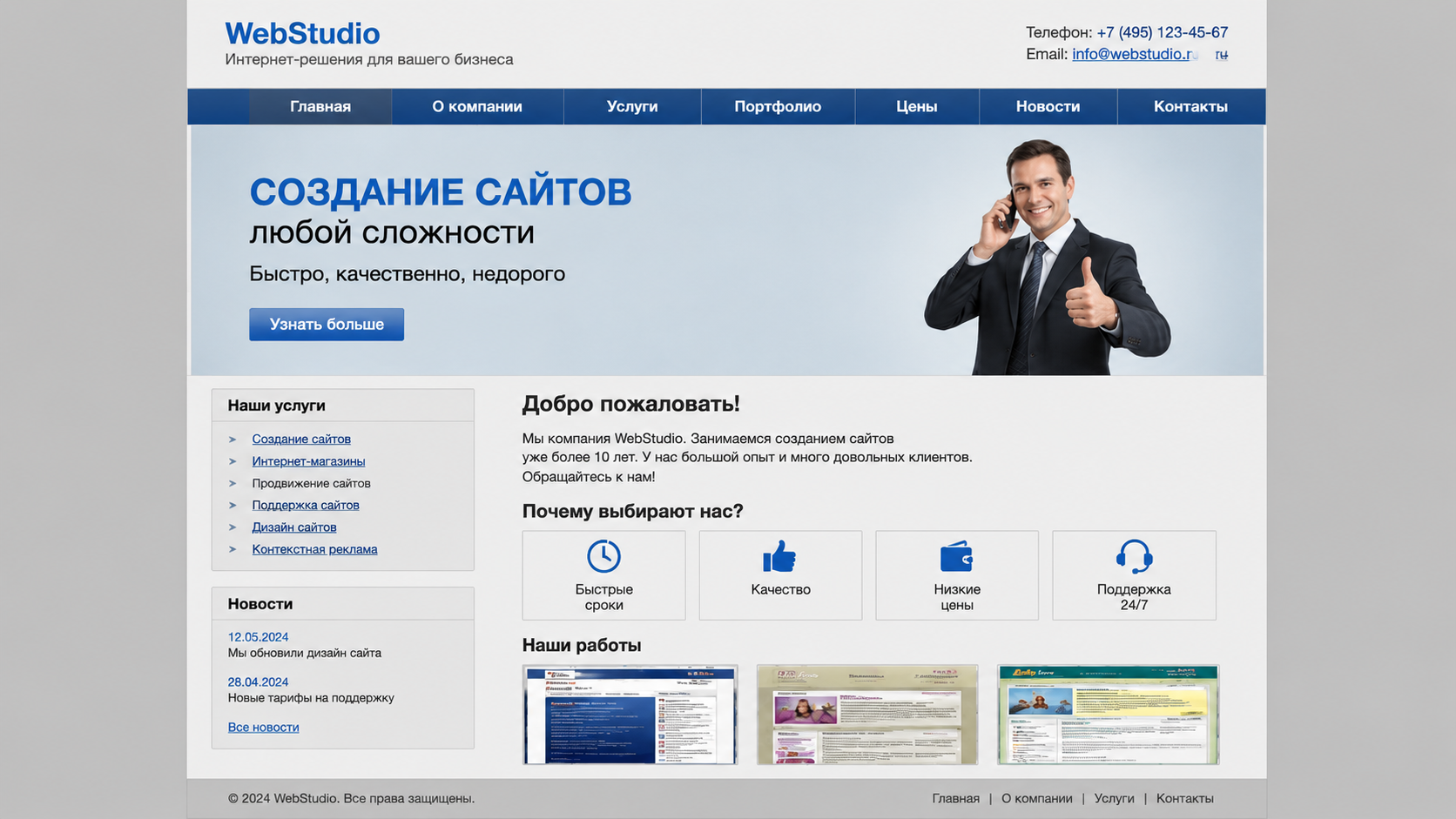Click the news date 28.04.2024
This screenshot has height=819, width=1456.
pos(258,682)
